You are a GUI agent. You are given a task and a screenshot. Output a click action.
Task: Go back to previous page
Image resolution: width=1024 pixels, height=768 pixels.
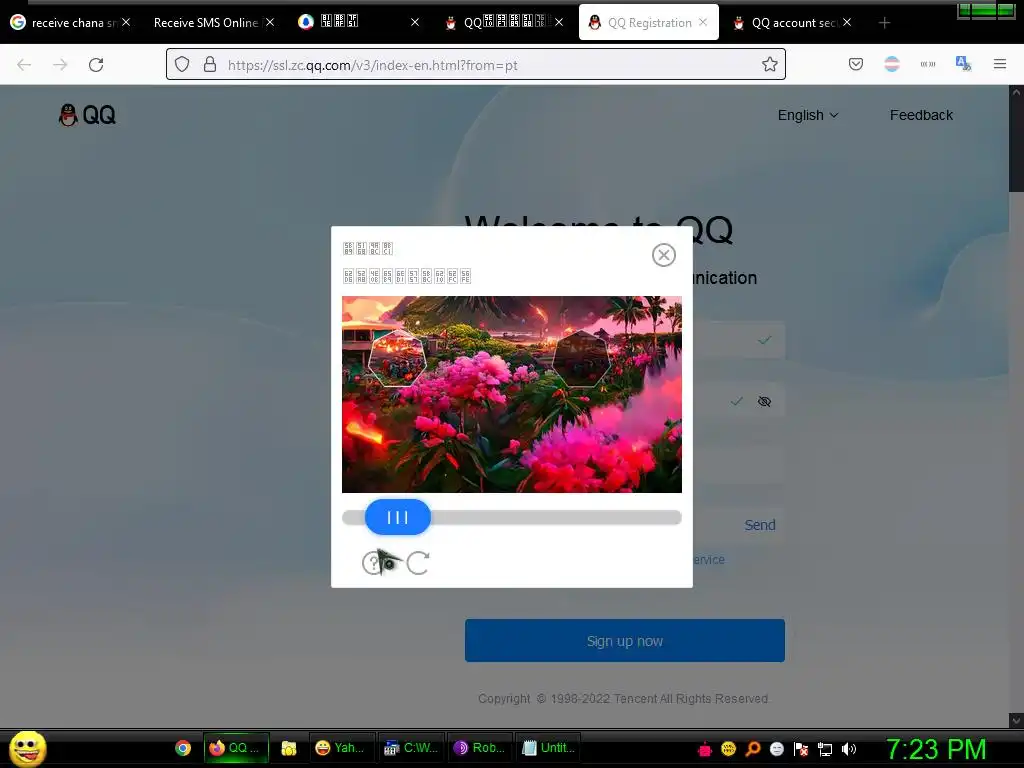[24, 65]
